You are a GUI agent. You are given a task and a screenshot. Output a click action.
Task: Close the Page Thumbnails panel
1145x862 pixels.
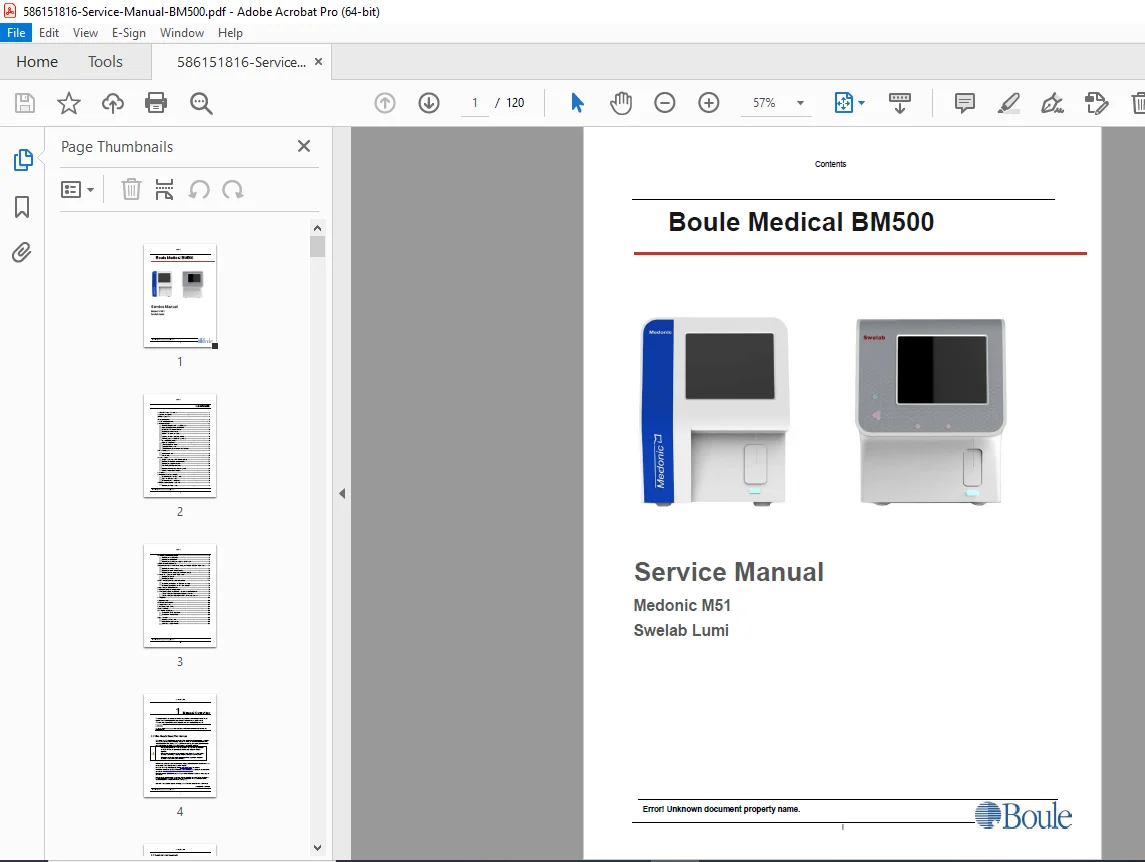(304, 146)
